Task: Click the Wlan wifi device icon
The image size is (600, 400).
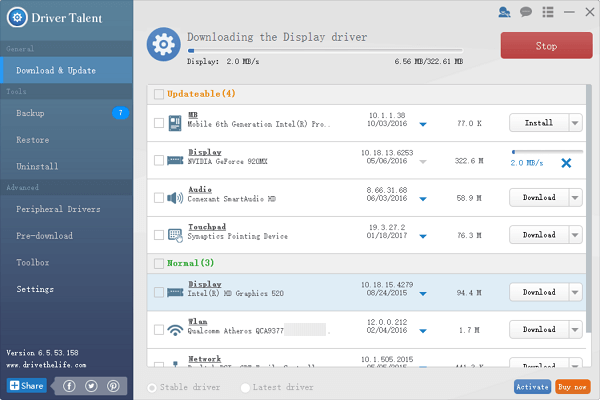Action: pyautogui.click(x=175, y=330)
